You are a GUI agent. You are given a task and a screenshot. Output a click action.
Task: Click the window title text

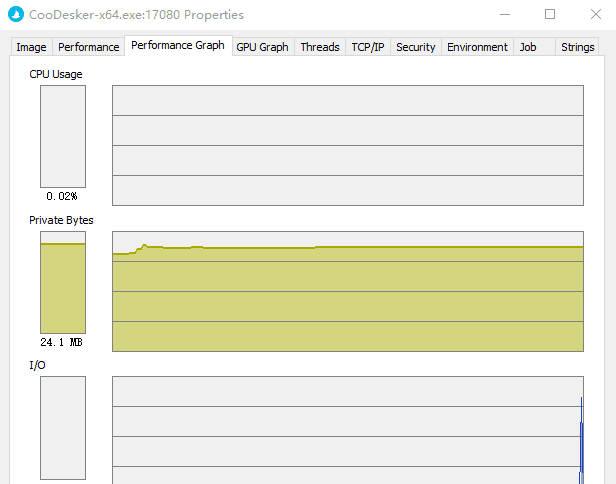coord(136,15)
